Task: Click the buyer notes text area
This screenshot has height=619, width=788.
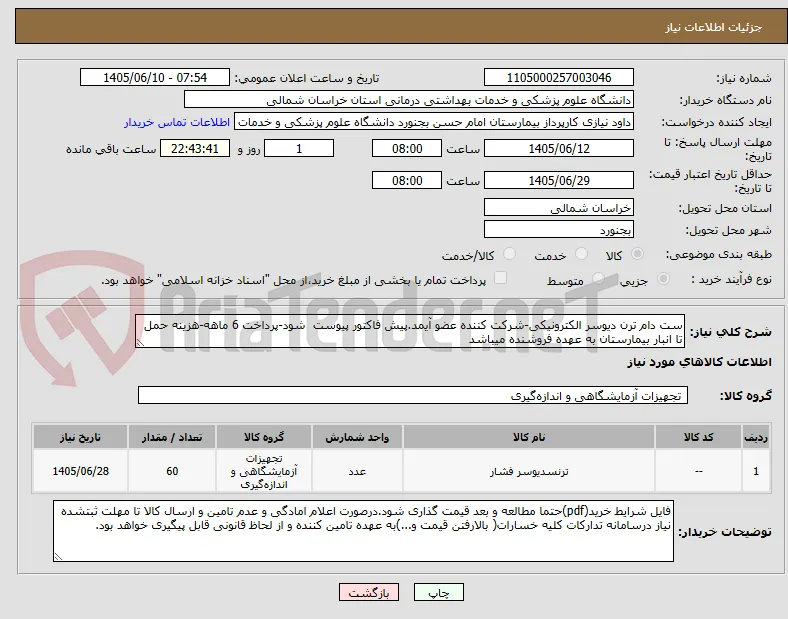Action: click(x=363, y=531)
